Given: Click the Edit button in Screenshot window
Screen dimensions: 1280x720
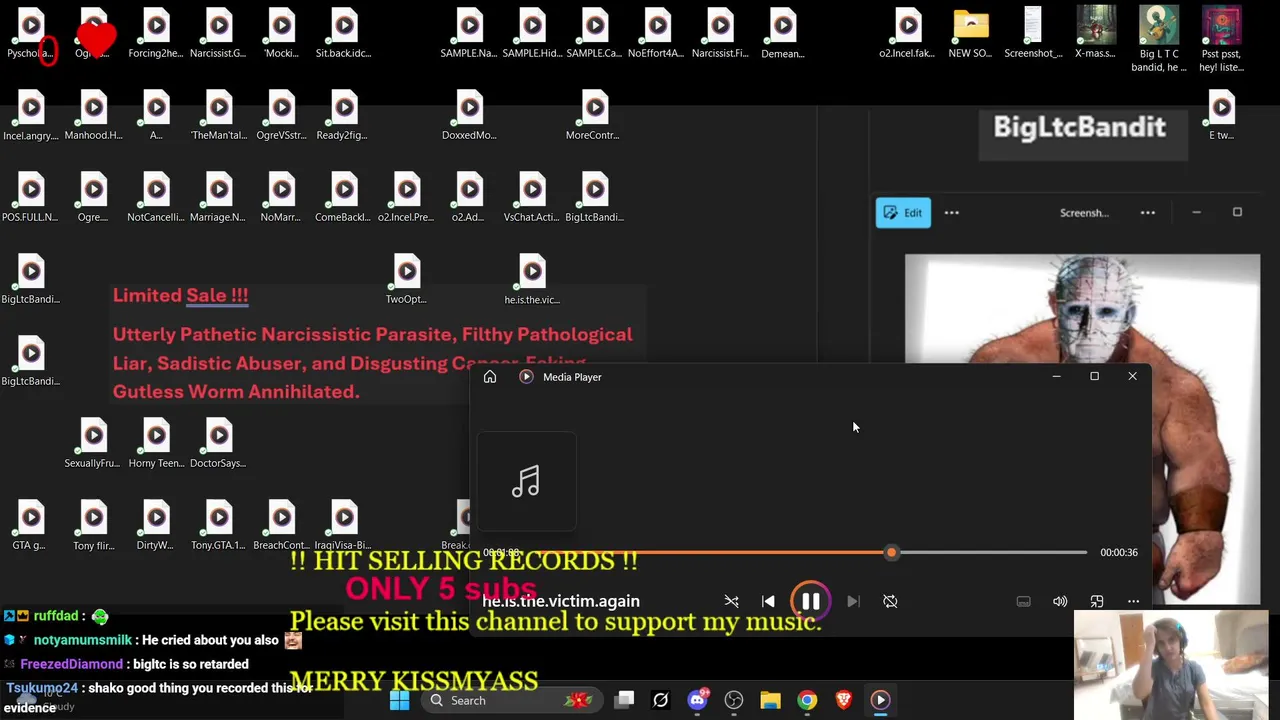Looking at the screenshot, I should (903, 212).
